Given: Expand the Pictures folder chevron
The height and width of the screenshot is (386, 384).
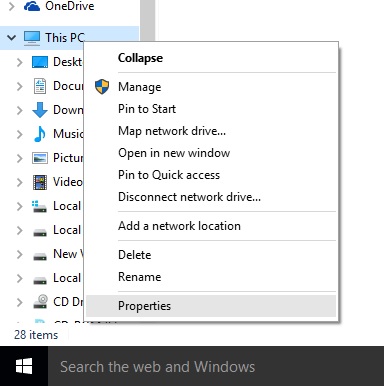Looking at the screenshot, I should [20, 158].
